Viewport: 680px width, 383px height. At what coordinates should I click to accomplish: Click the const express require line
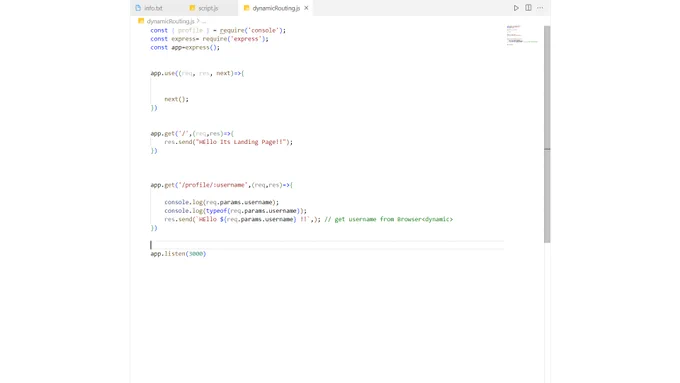(x=209, y=39)
